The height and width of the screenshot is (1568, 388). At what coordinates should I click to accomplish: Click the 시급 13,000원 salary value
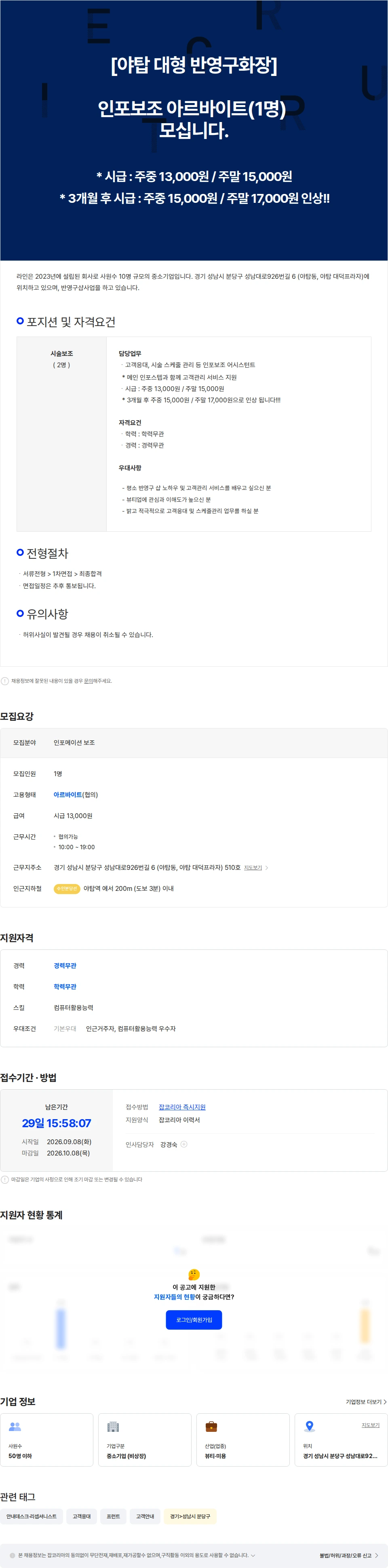73,816
